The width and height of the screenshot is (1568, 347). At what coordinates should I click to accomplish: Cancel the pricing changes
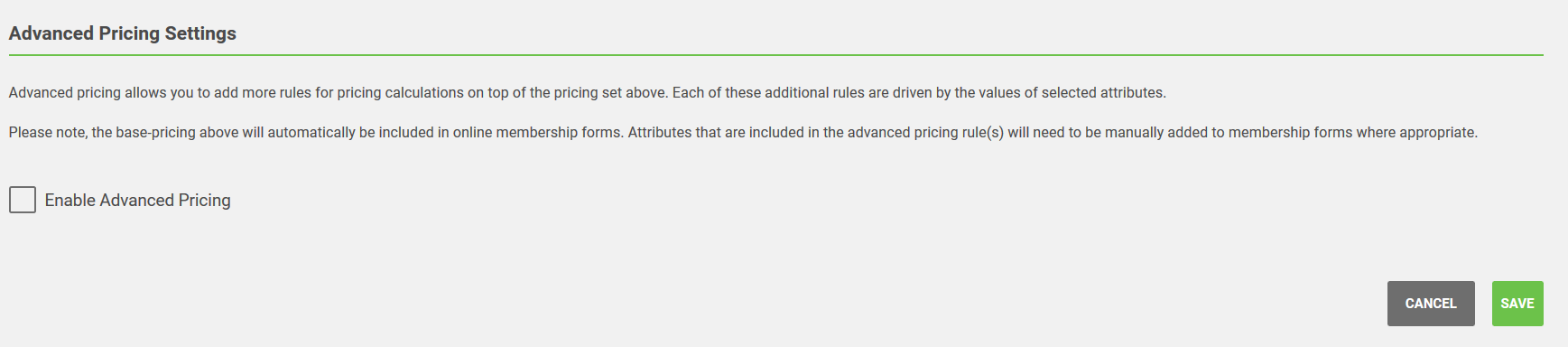[x=1431, y=304]
